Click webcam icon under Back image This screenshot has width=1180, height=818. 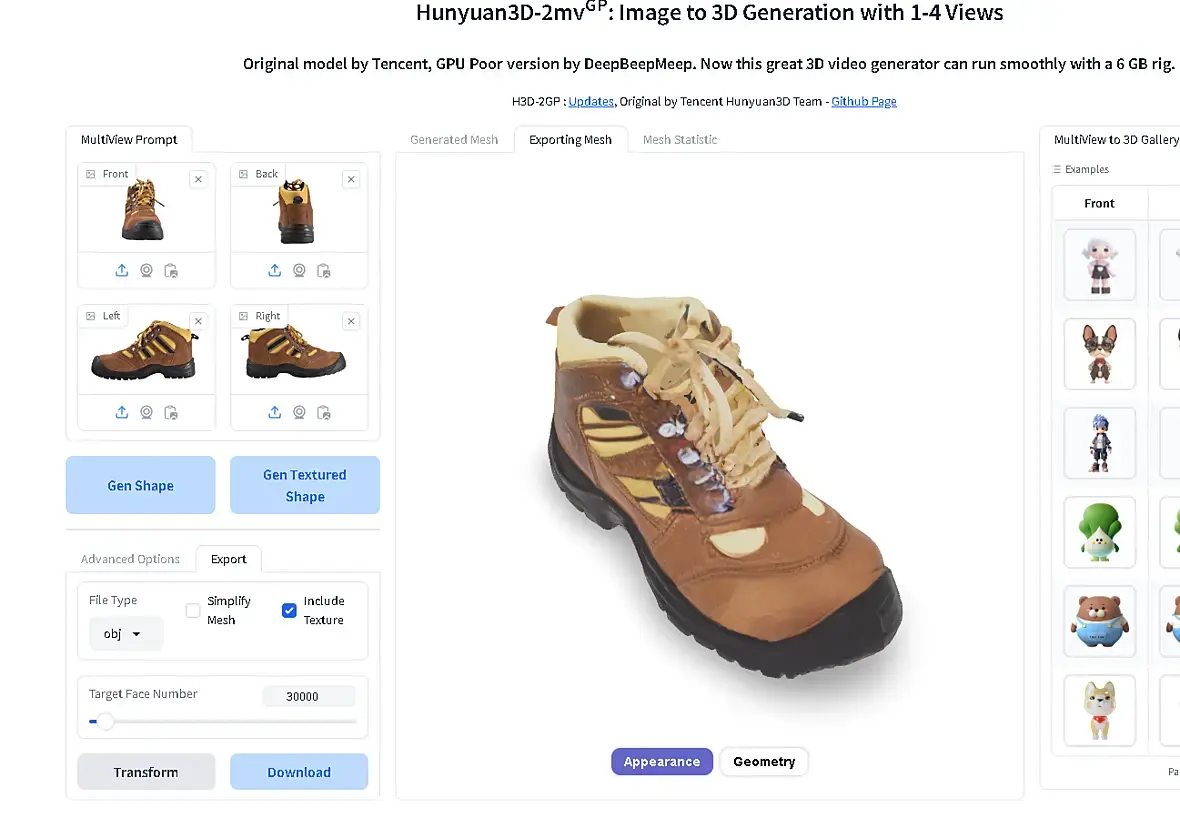point(299,270)
